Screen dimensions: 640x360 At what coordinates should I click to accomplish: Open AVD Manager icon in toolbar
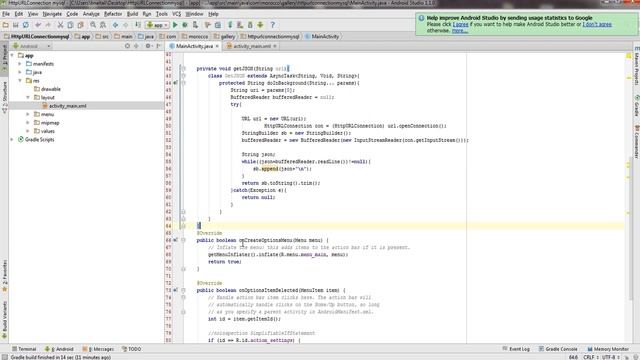[240, 25]
